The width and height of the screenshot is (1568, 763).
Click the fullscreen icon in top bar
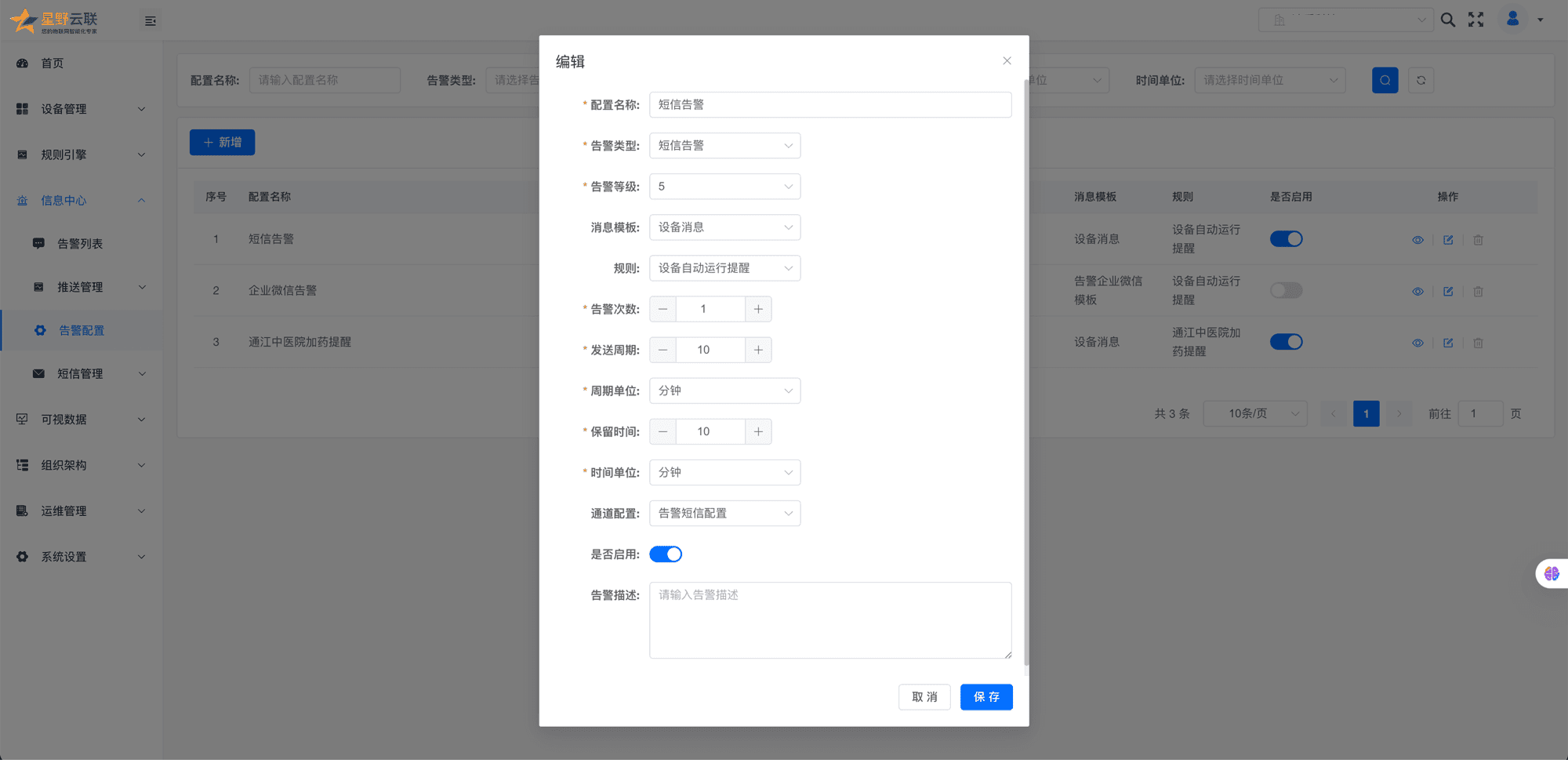(1475, 20)
